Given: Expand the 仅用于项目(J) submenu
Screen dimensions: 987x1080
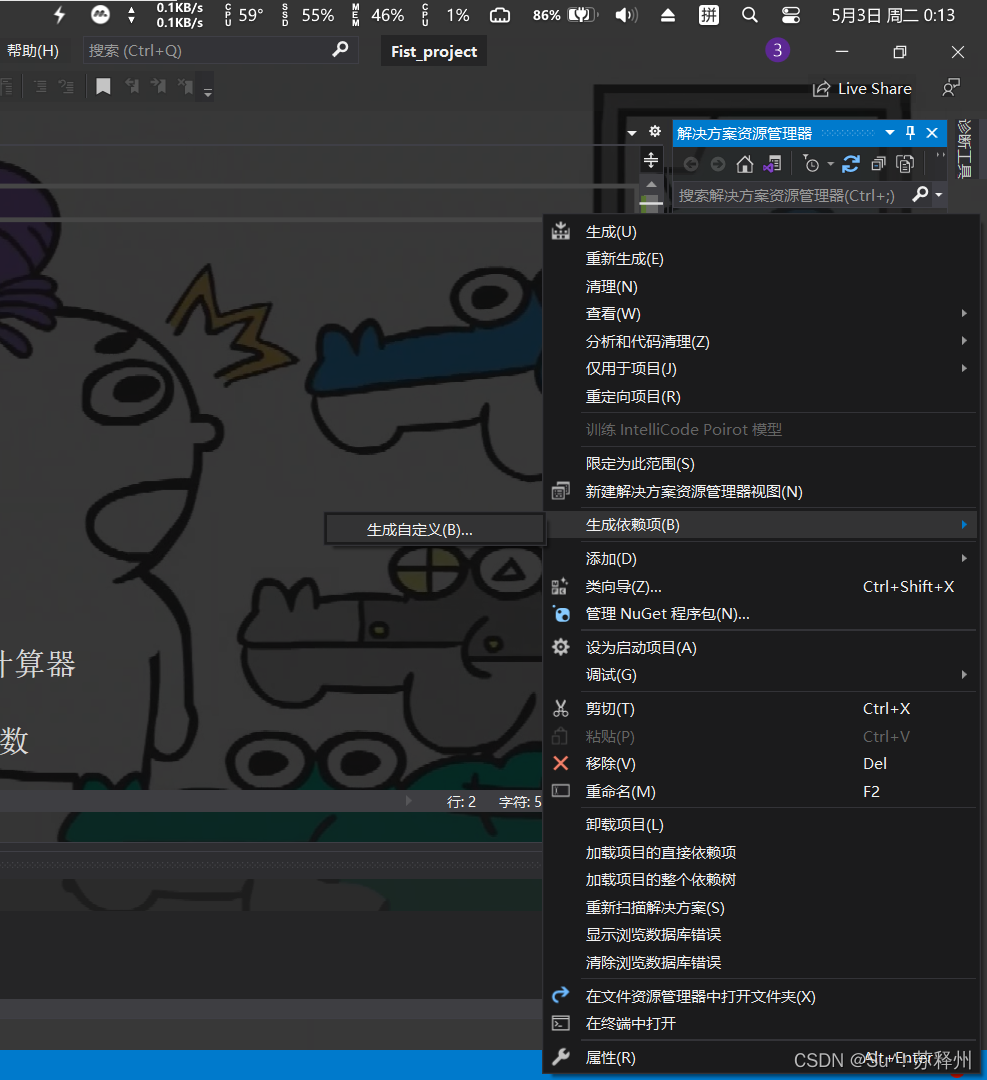Looking at the screenshot, I should 964,368.
